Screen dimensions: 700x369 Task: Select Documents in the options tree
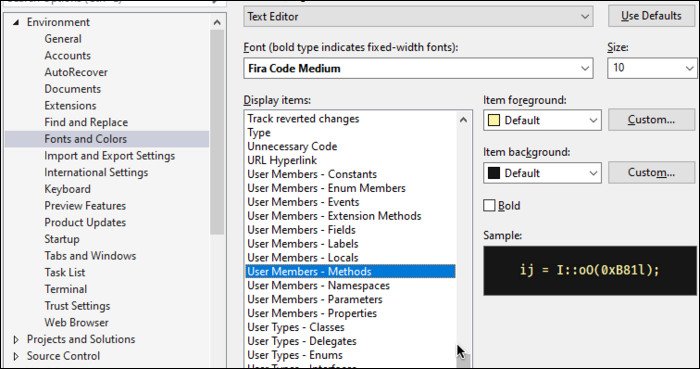pyautogui.click(x=72, y=89)
